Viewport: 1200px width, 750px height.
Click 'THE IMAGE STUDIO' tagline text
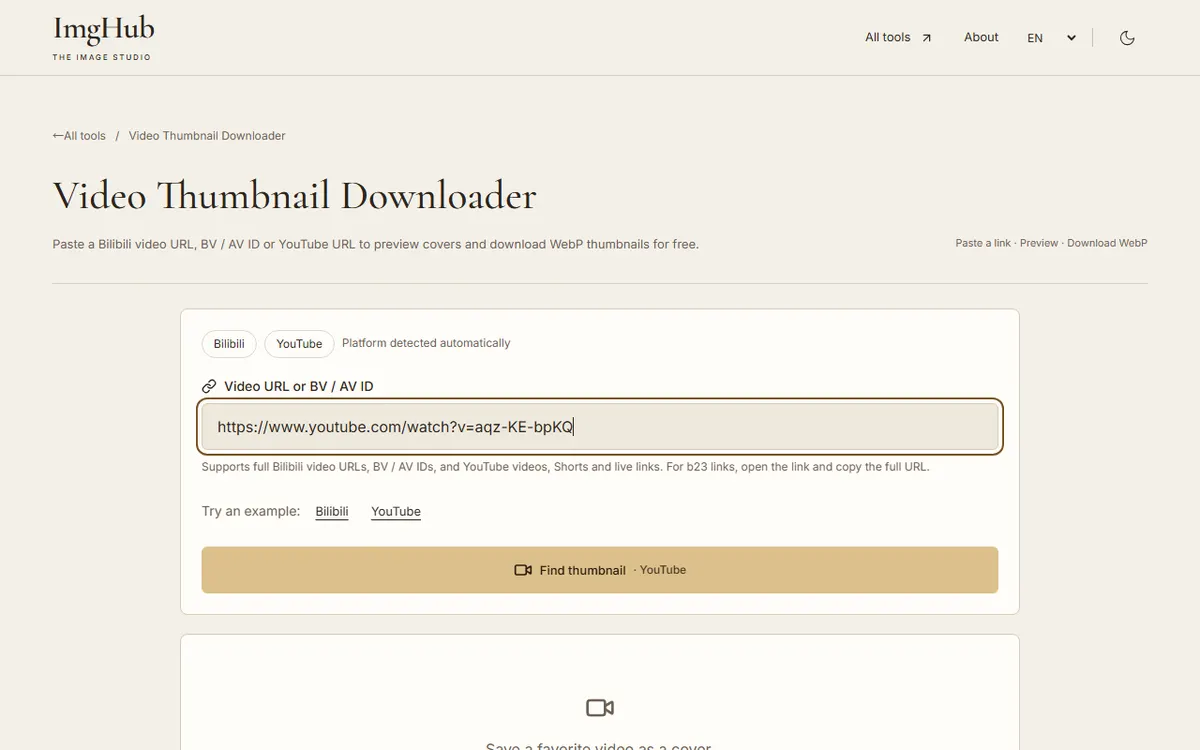tap(102, 57)
